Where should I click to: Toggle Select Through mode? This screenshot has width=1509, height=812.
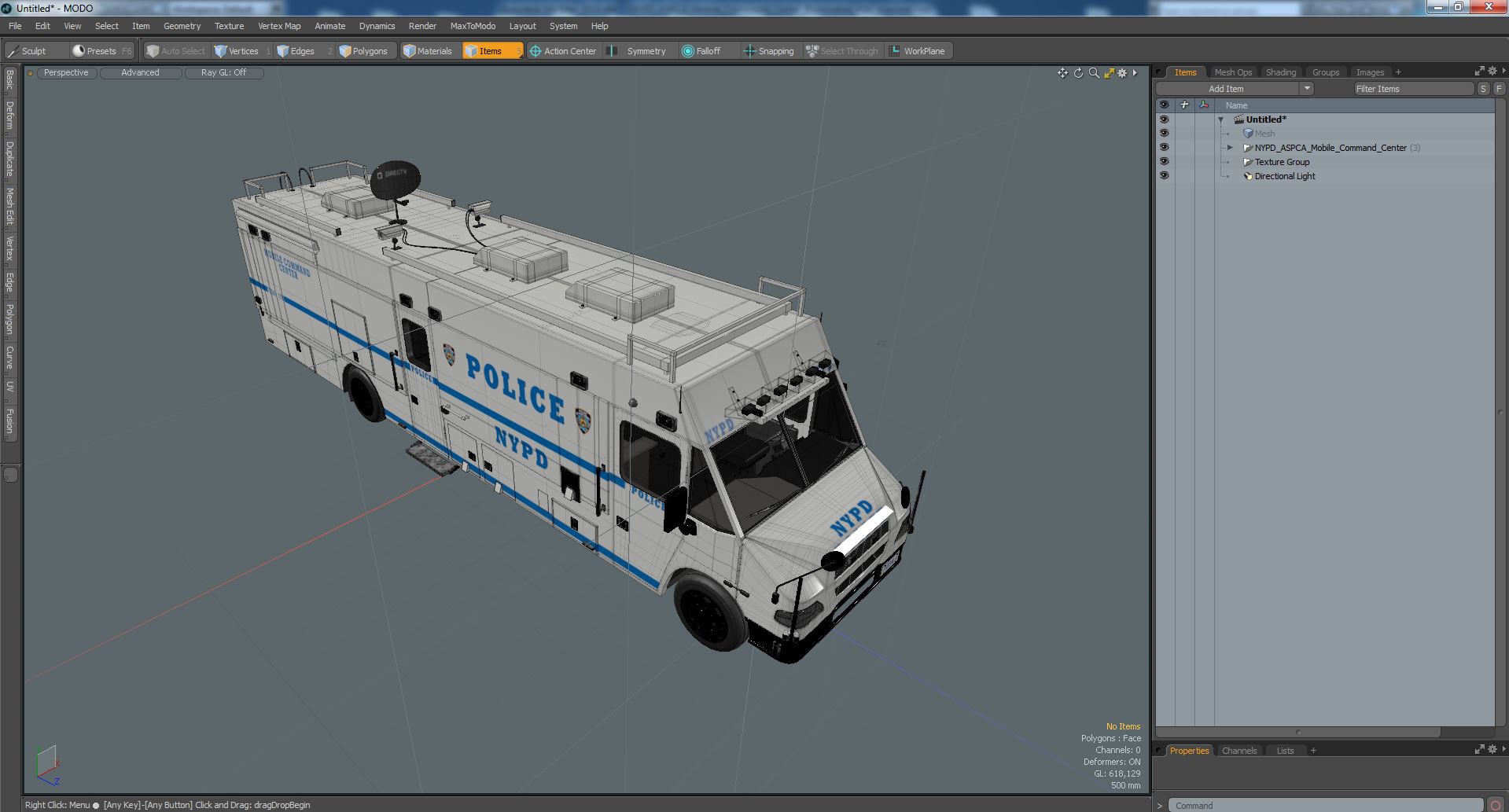pos(842,51)
